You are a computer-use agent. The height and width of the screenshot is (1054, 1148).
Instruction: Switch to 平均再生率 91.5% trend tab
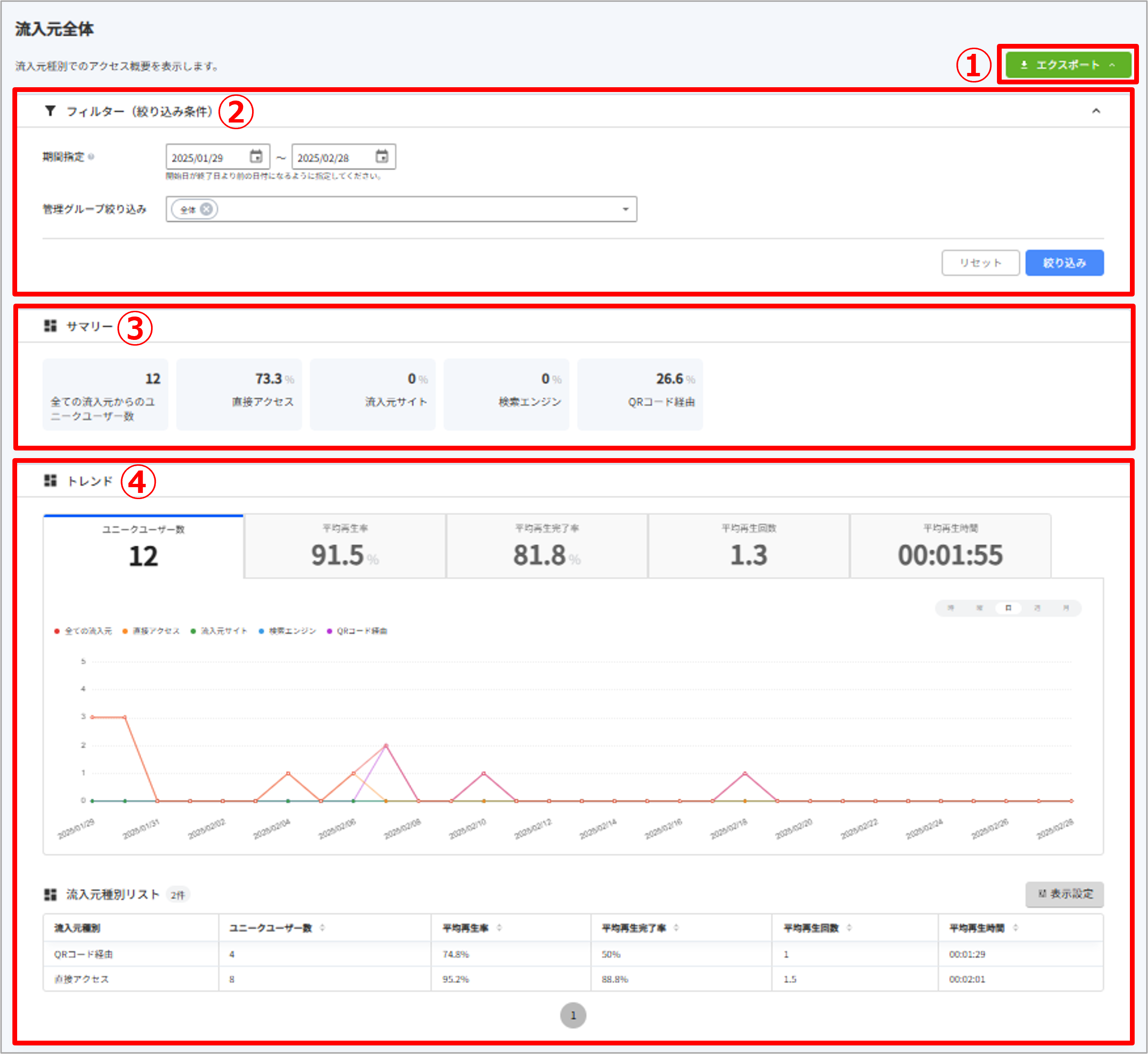pyautogui.click(x=345, y=546)
